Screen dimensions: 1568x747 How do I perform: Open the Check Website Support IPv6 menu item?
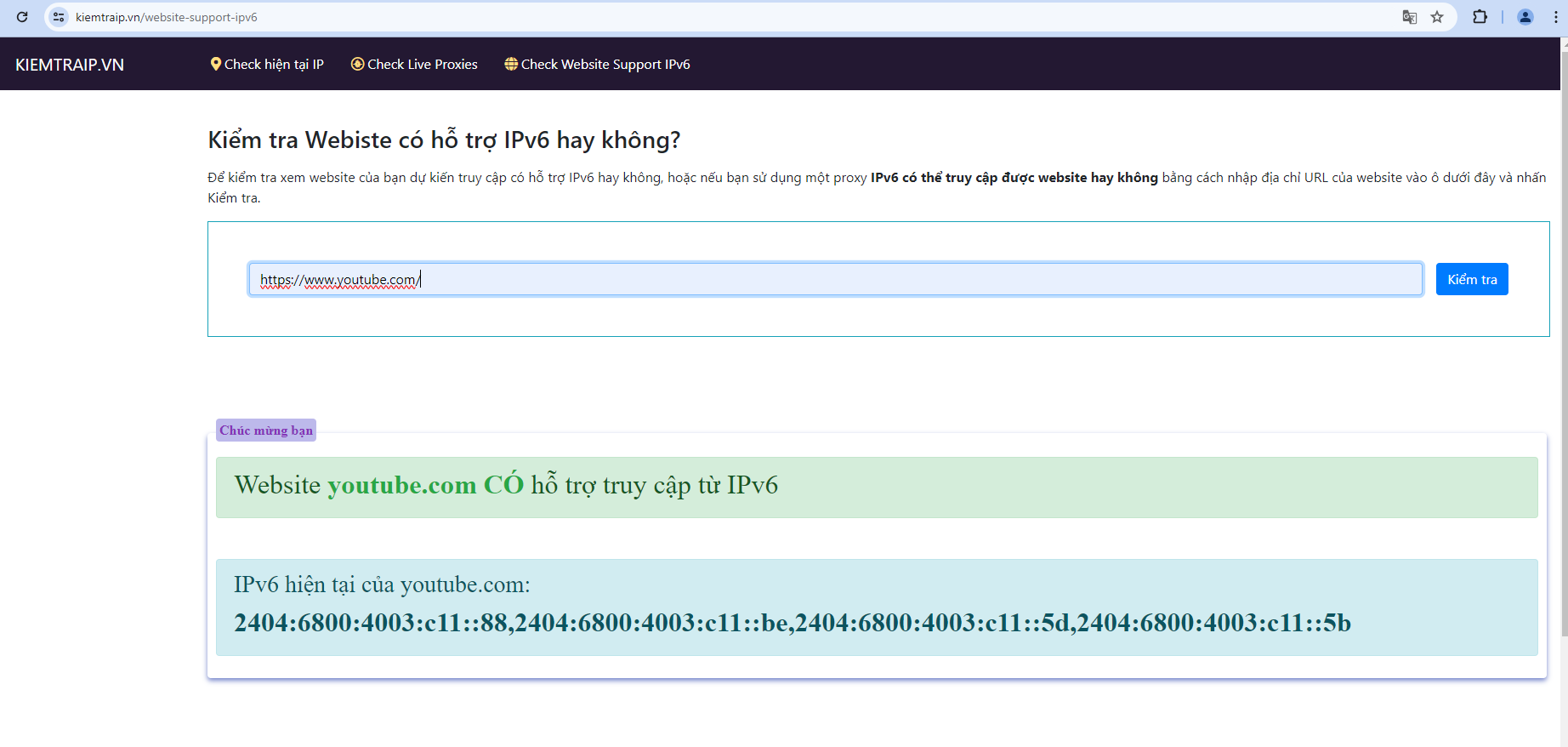[597, 65]
